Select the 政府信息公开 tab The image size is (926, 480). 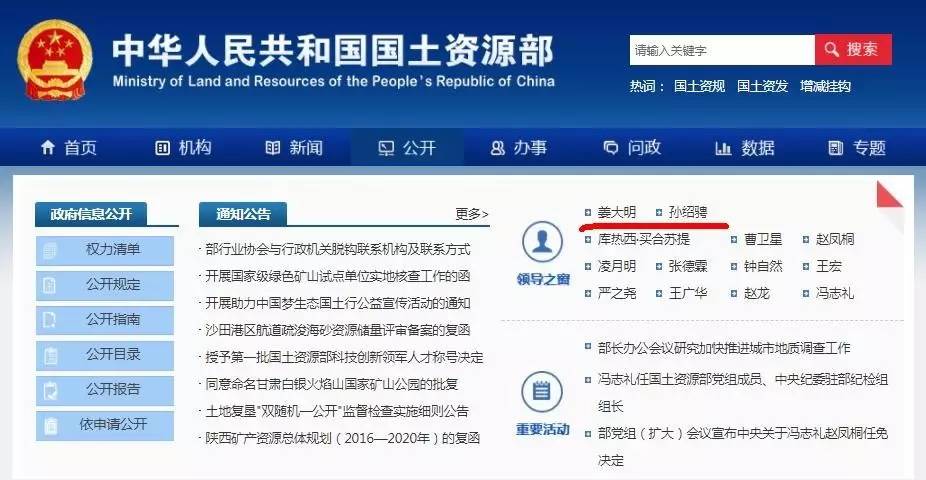91,214
